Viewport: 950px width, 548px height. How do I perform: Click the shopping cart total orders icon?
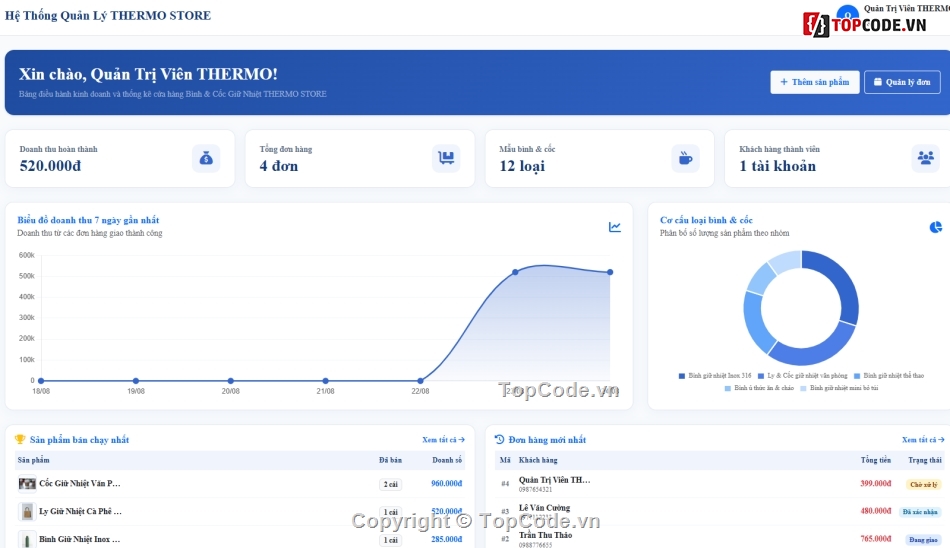coord(446,158)
